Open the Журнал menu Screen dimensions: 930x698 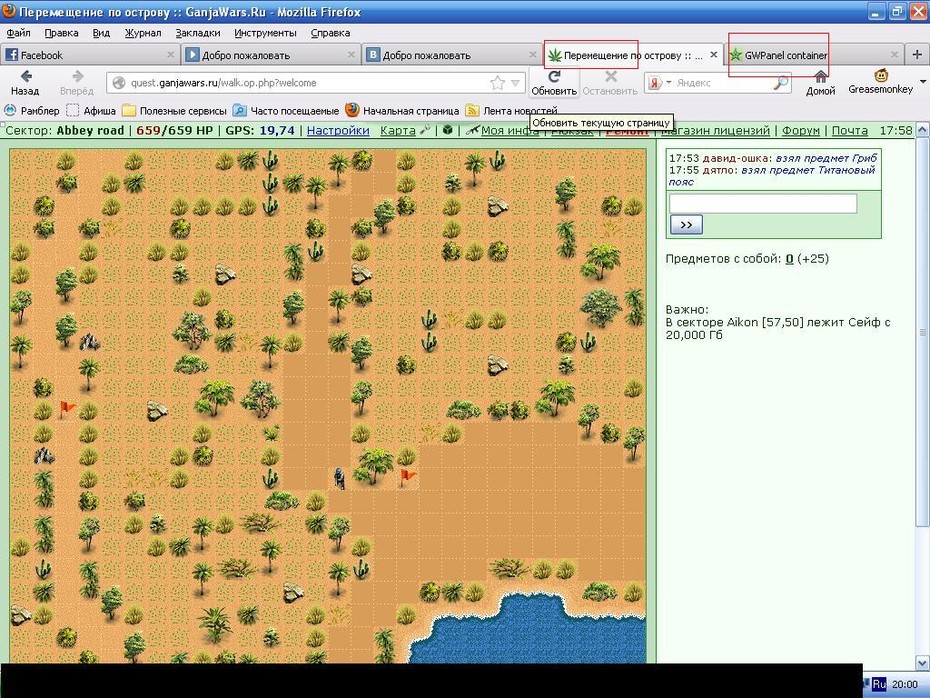click(x=142, y=33)
